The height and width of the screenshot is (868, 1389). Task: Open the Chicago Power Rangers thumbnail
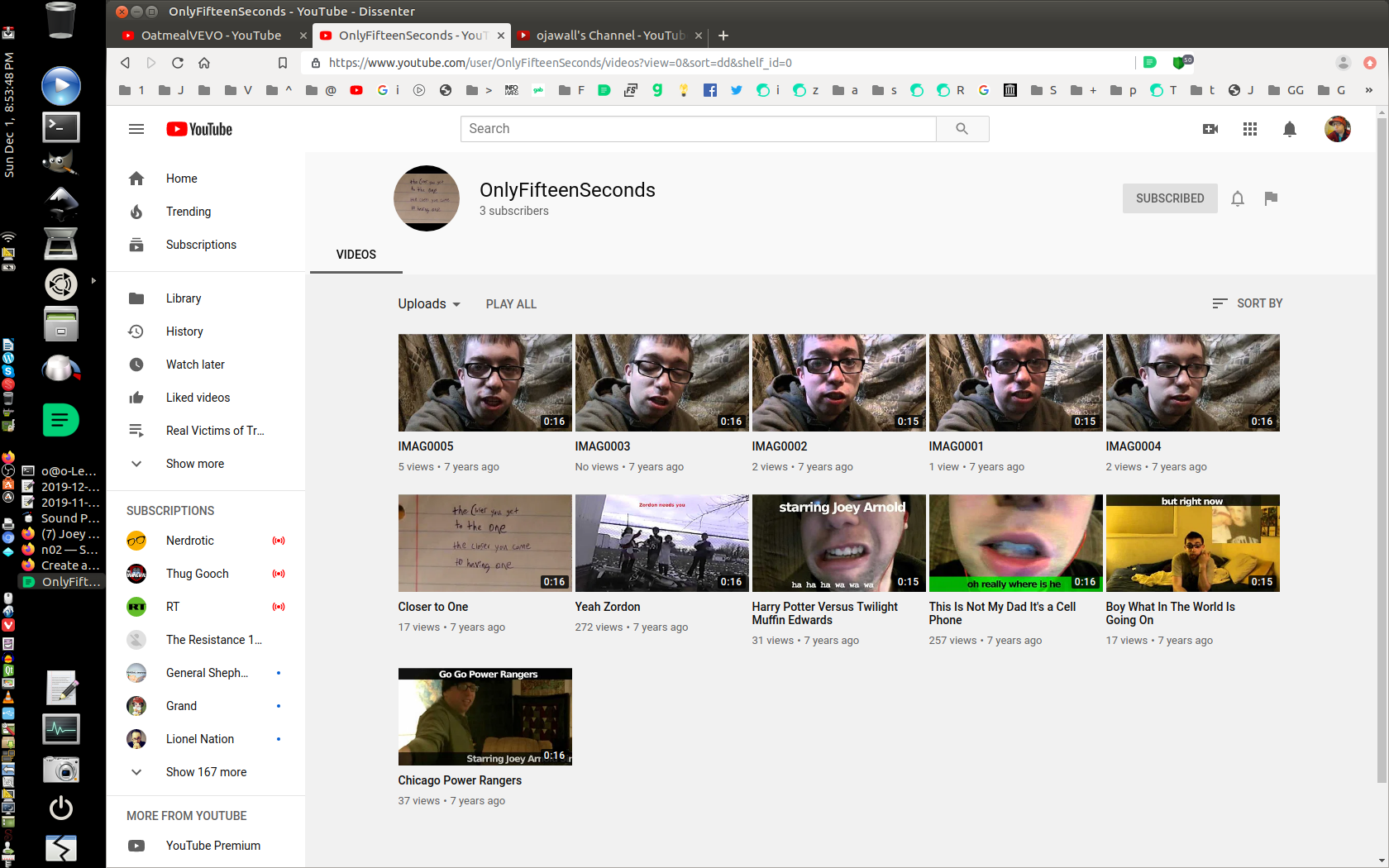[x=484, y=716]
